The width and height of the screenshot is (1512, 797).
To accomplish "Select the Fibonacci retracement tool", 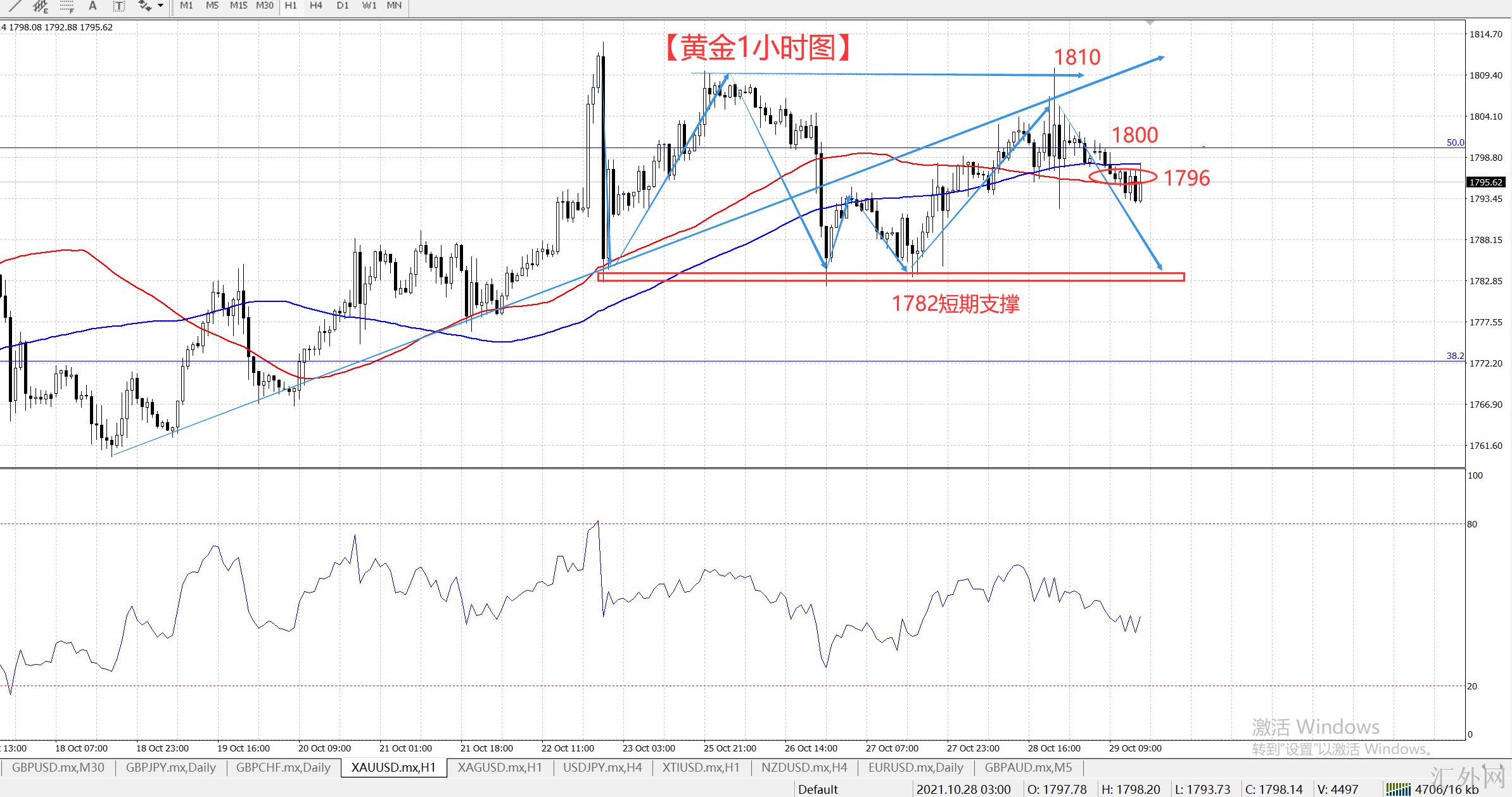I will pos(66,6).
